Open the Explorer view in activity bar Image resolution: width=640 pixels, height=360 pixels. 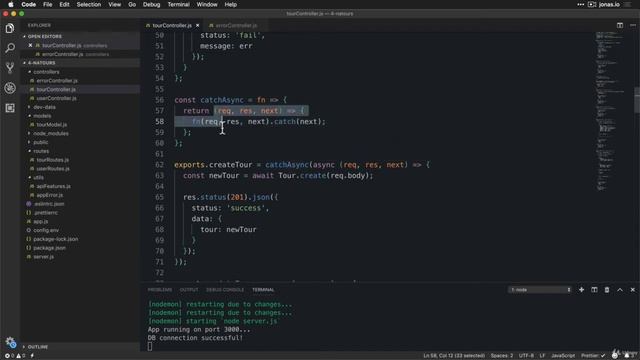[10, 28]
